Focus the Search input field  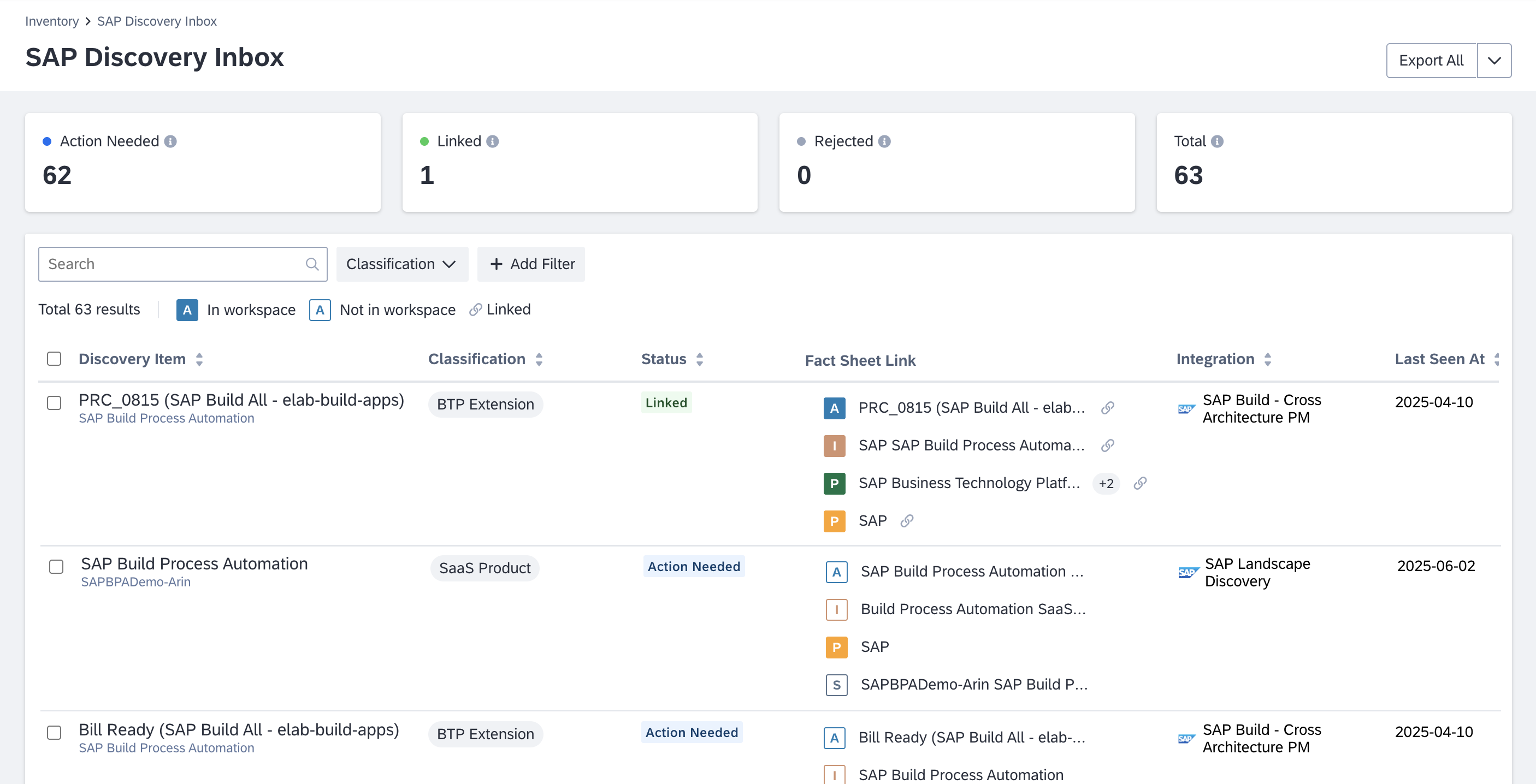tap(173, 264)
